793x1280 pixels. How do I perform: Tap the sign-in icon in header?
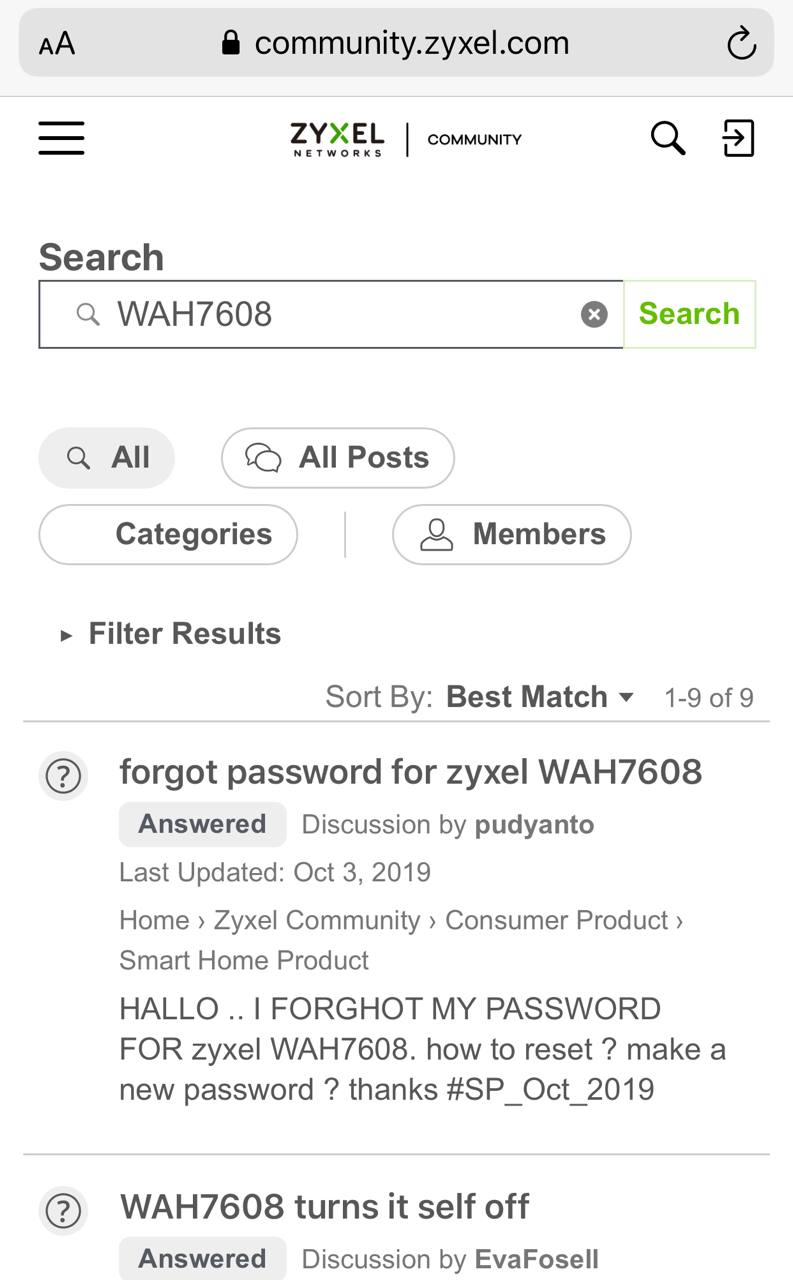click(738, 138)
